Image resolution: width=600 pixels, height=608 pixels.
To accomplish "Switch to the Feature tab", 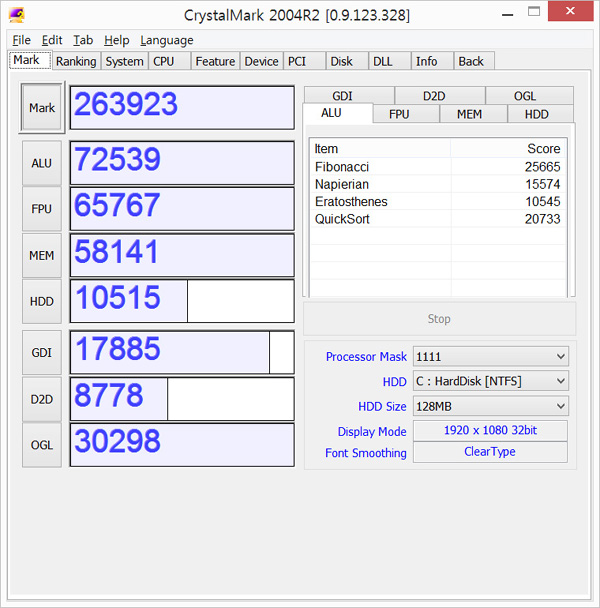I will pyautogui.click(x=215, y=61).
